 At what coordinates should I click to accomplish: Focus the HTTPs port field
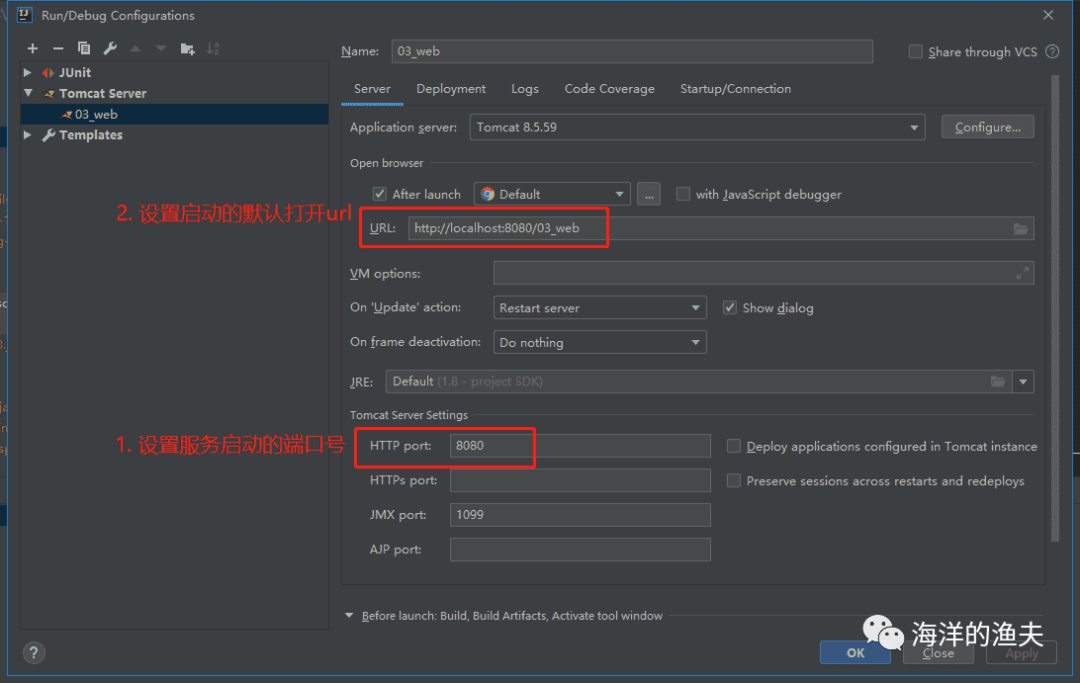(x=580, y=481)
